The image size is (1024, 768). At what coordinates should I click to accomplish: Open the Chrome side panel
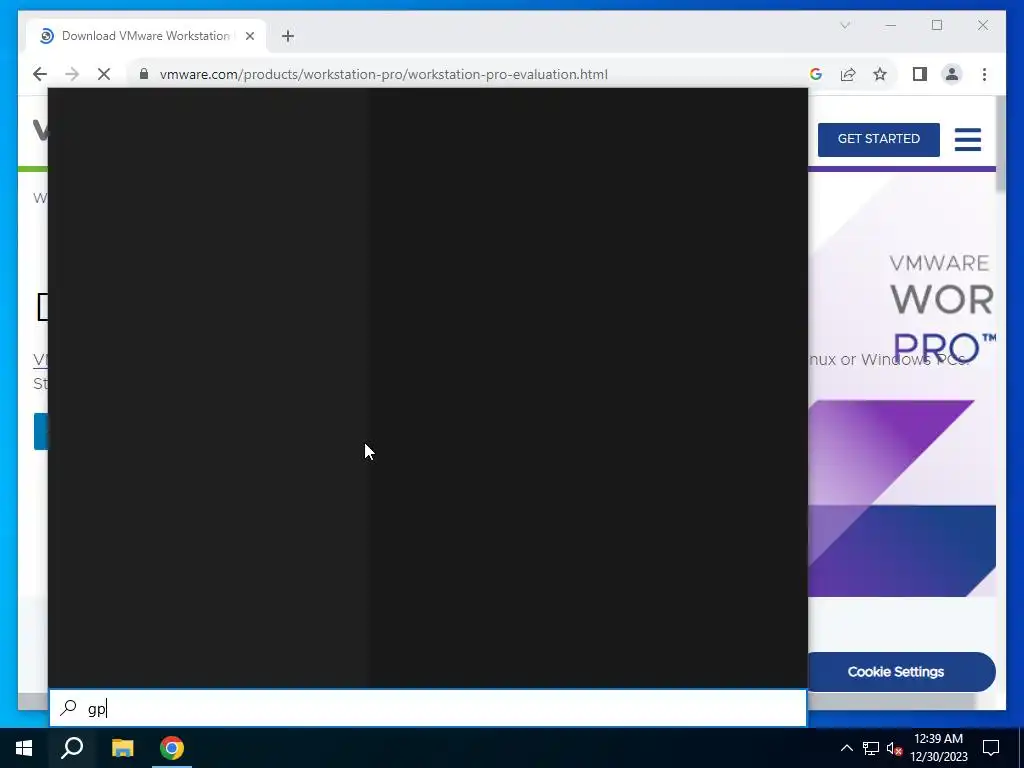pyautogui.click(x=920, y=74)
